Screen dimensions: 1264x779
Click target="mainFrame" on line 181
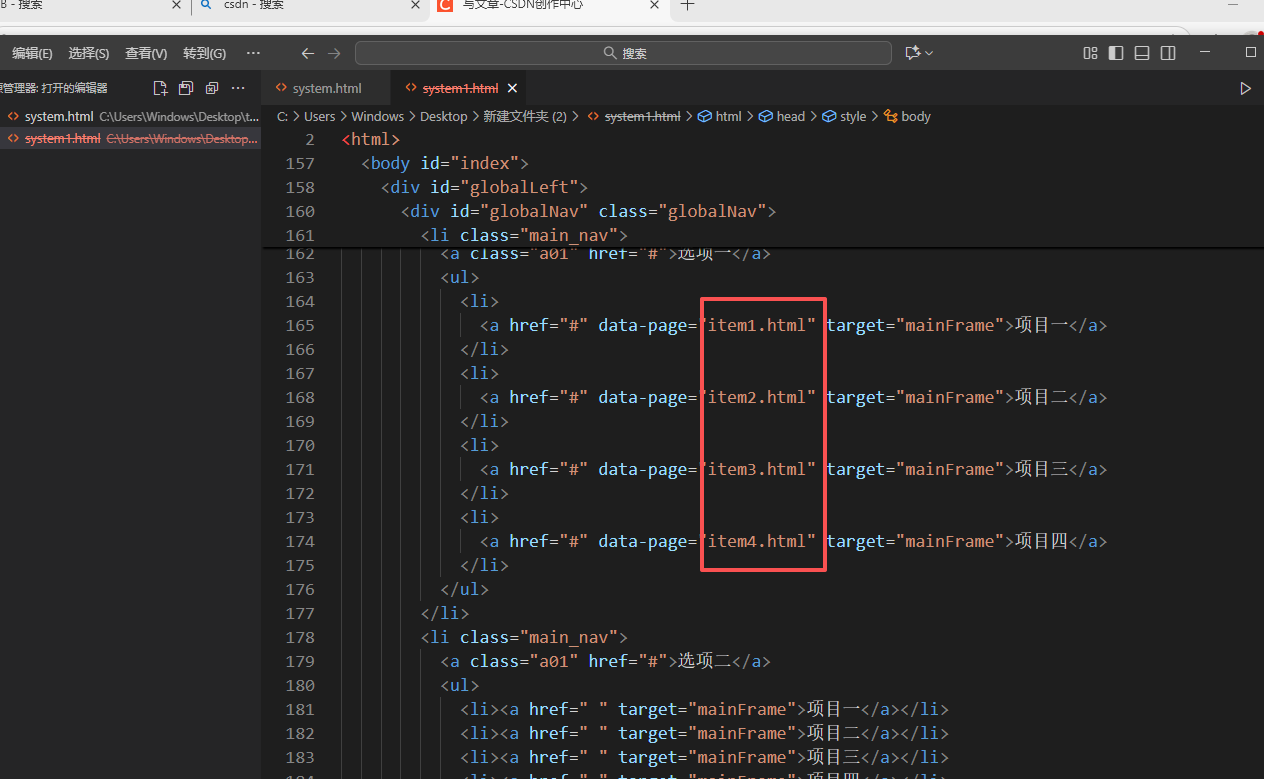click(707, 709)
